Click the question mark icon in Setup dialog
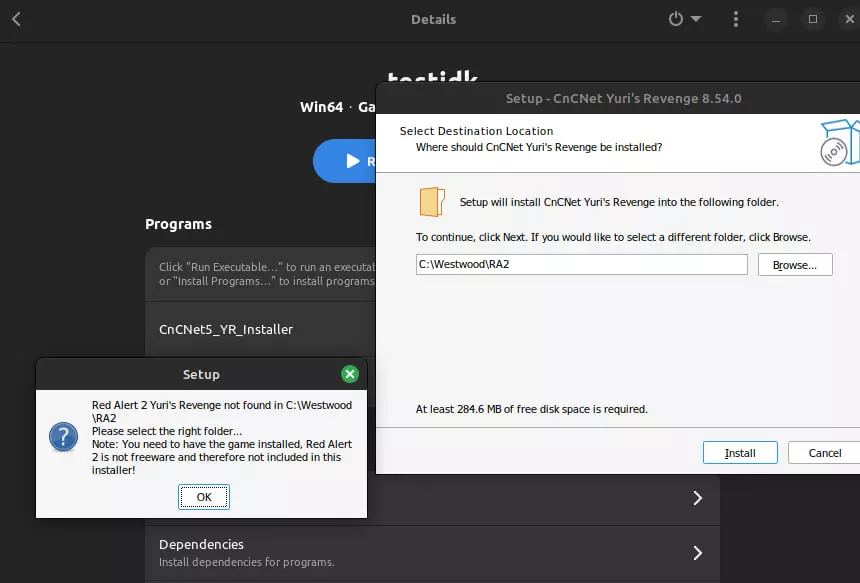The width and height of the screenshot is (860, 583). click(x=64, y=437)
